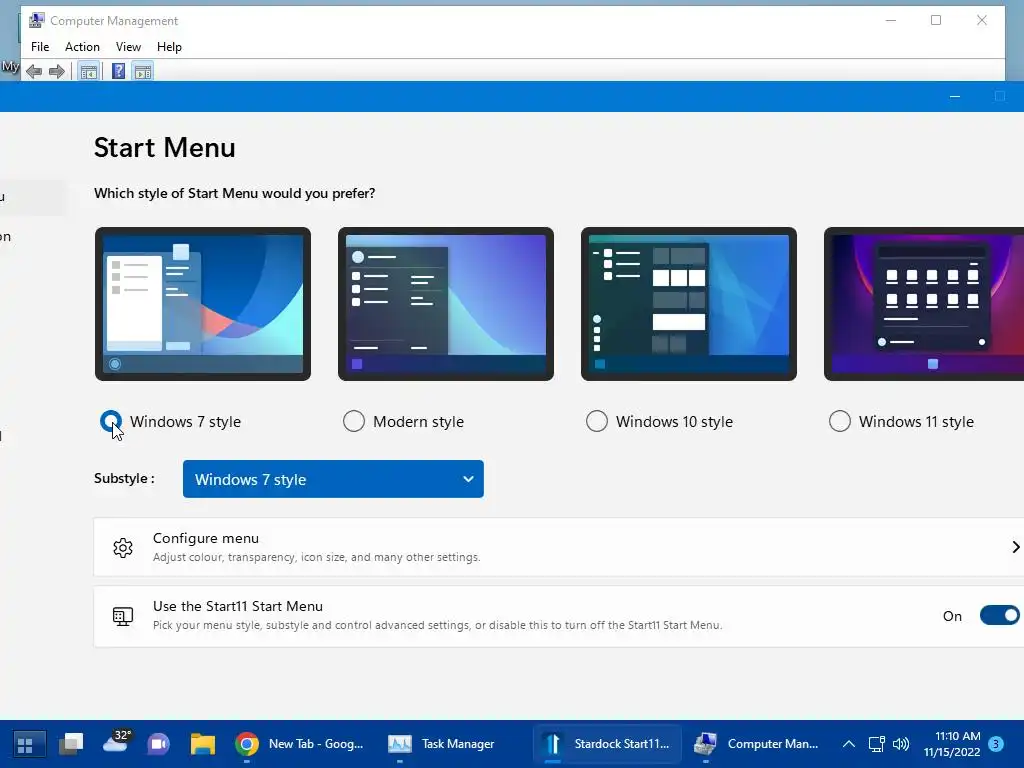Choose the Modern style radio option

pos(354,421)
